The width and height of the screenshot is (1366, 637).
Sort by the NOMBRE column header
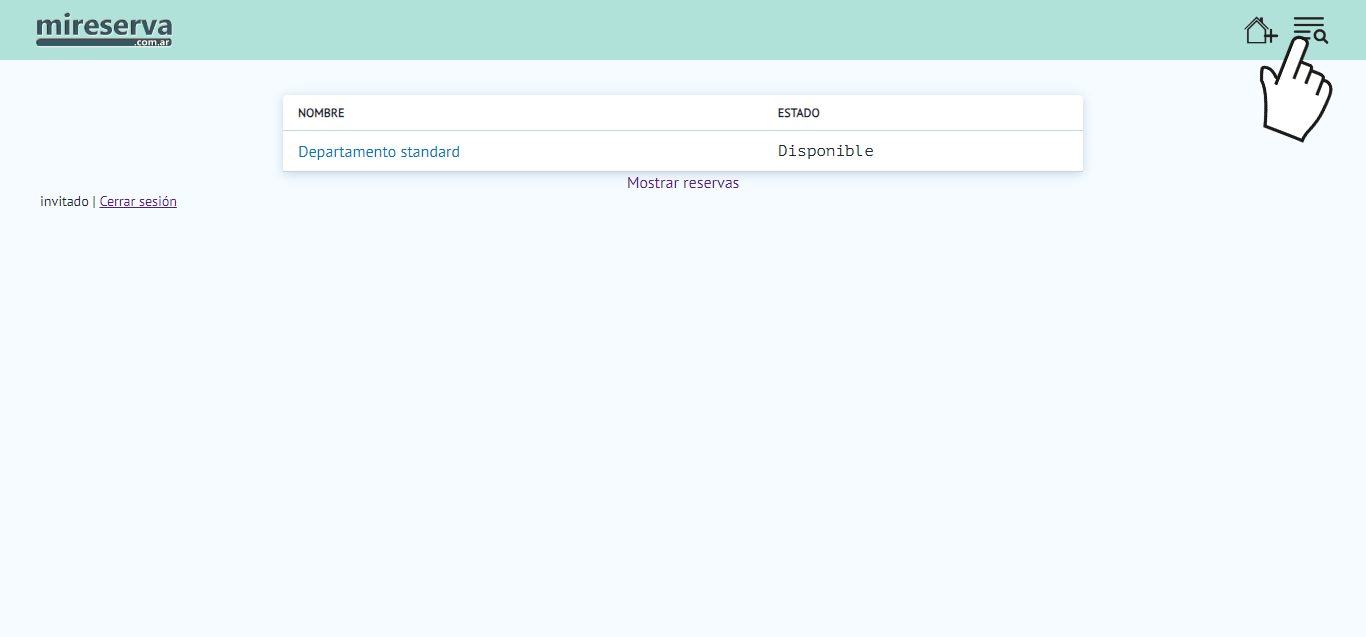(321, 113)
